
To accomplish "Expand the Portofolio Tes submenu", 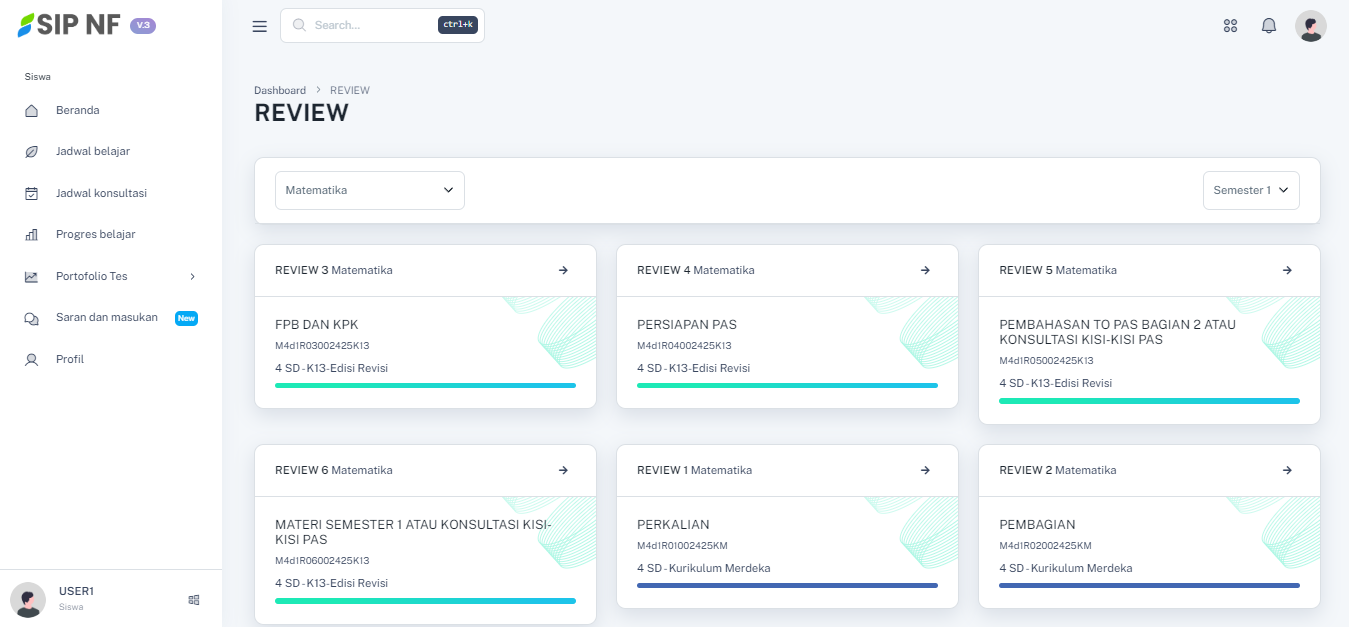I will (x=110, y=276).
